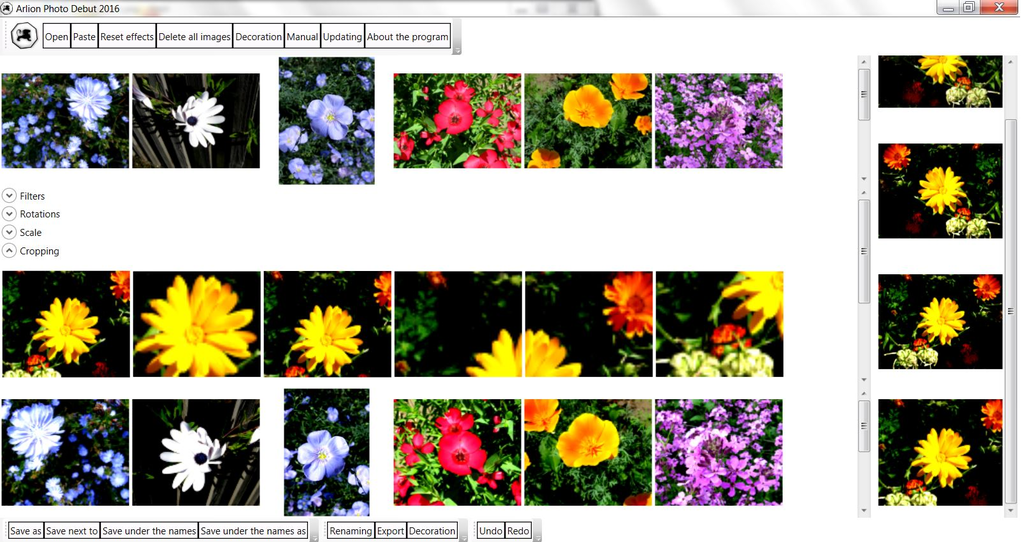Click Decoration in the bottom toolbar

coord(432,531)
